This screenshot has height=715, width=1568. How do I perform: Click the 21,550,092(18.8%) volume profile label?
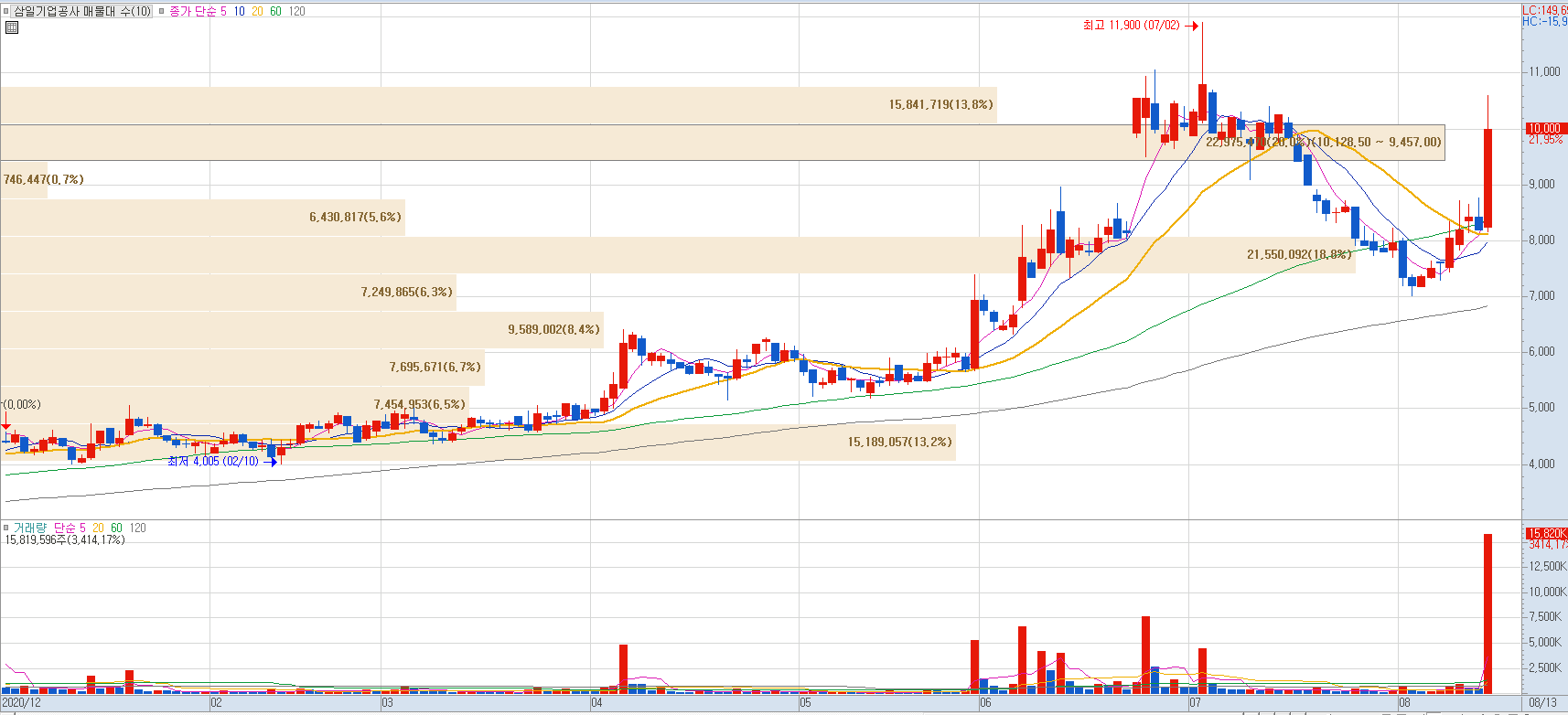point(1299,255)
